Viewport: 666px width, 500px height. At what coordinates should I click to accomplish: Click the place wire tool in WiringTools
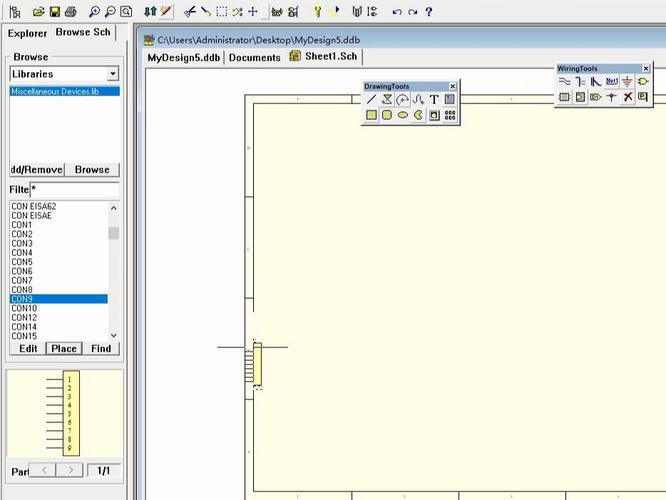(x=565, y=82)
